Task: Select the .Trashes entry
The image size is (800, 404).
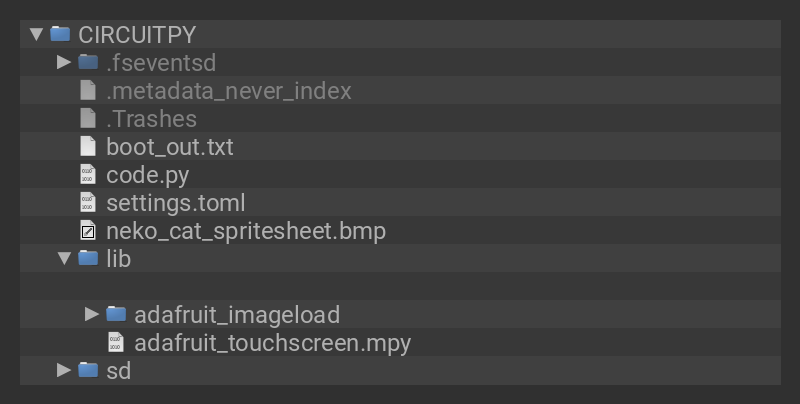Action: pyautogui.click(x=151, y=118)
